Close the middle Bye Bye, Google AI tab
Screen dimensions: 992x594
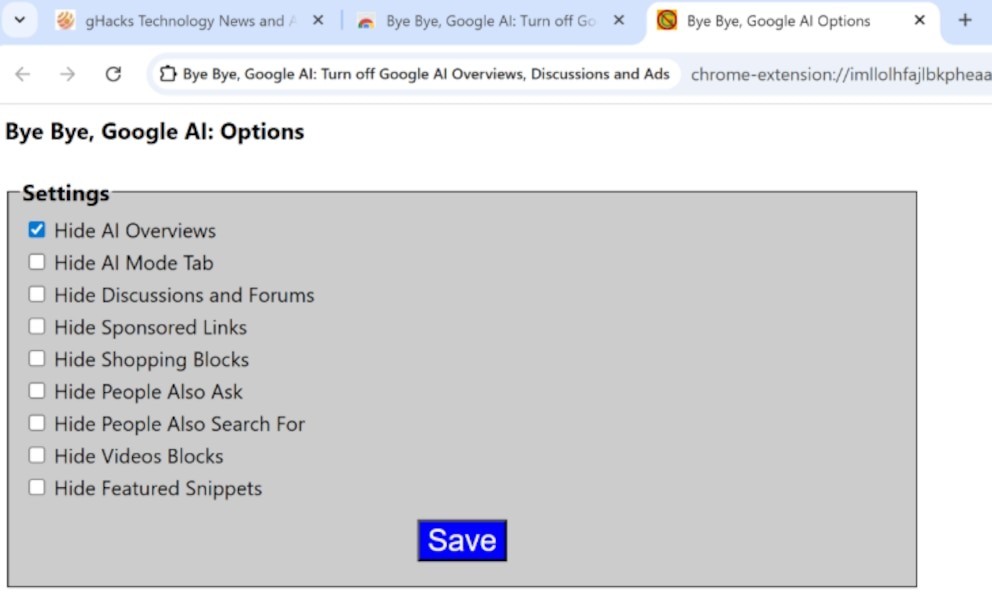coord(618,20)
